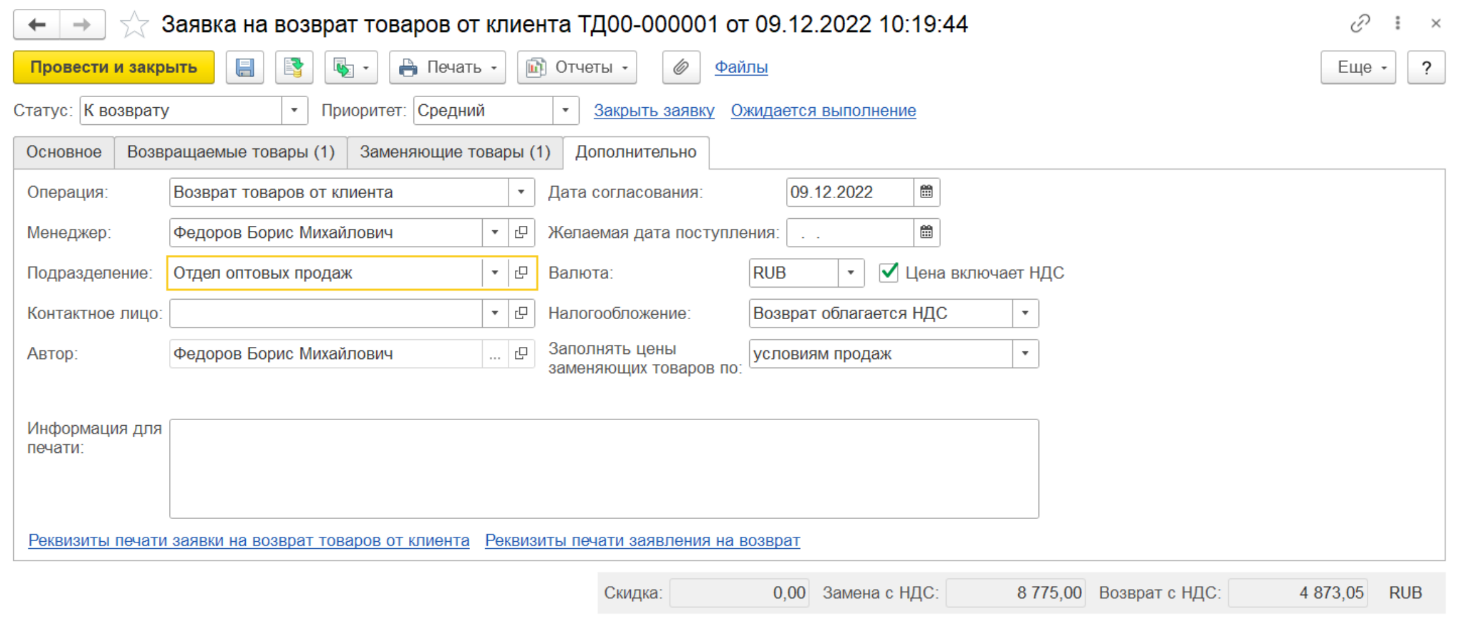Click the paperclip attachments icon
Image resolution: width=1469 pixels, height=627 pixels.
[x=680, y=68]
